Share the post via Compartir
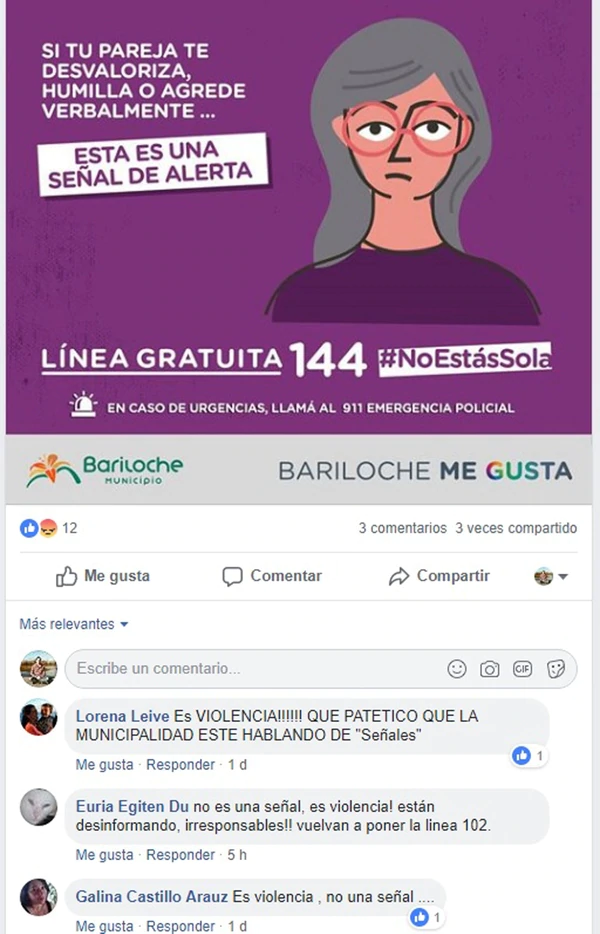 (x=439, y=576)
